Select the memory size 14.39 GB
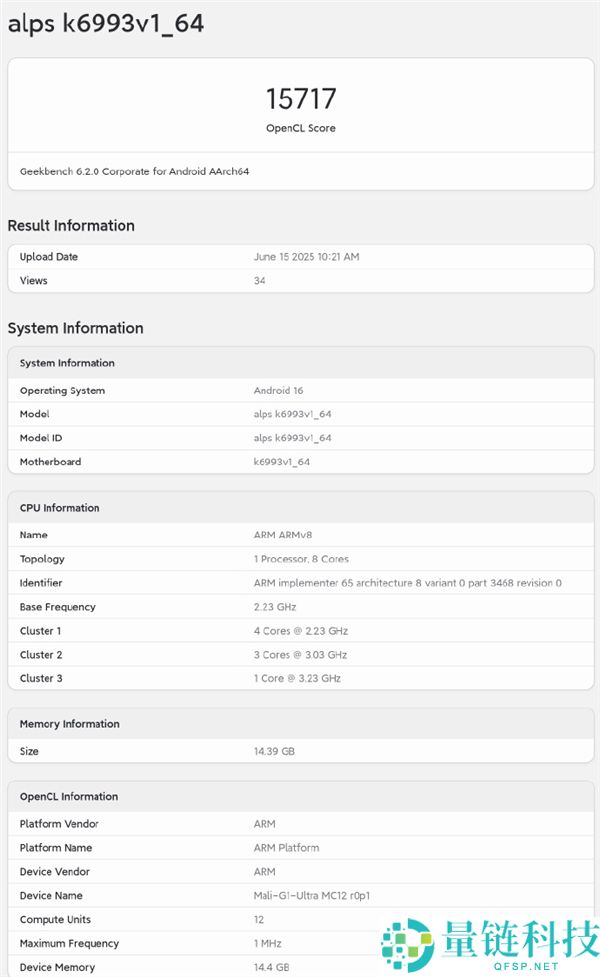The image size is (600, 977). pos(274,751)
